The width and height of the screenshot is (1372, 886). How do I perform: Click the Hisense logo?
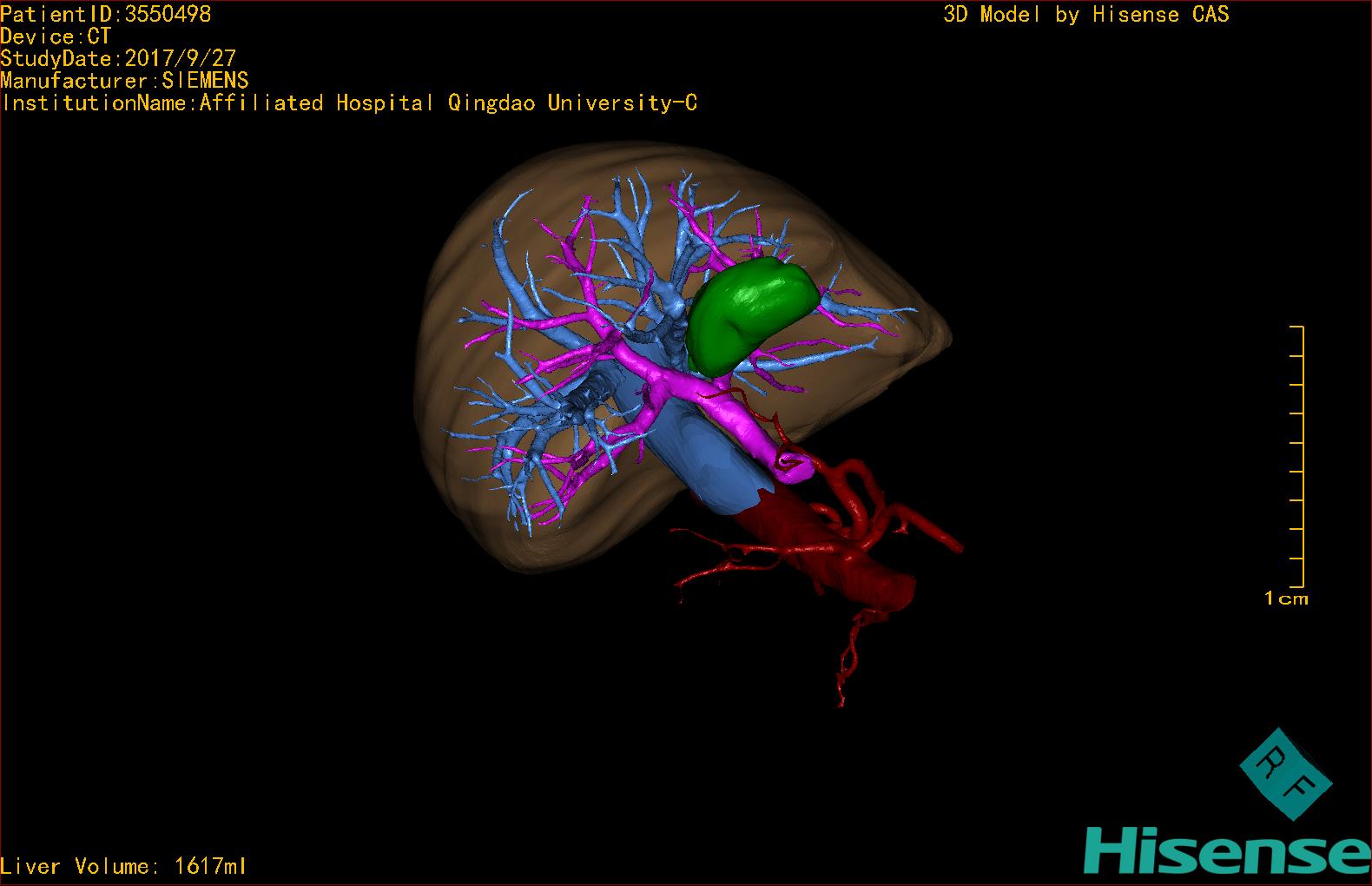pyautogui.click(x=1227, y=850)
